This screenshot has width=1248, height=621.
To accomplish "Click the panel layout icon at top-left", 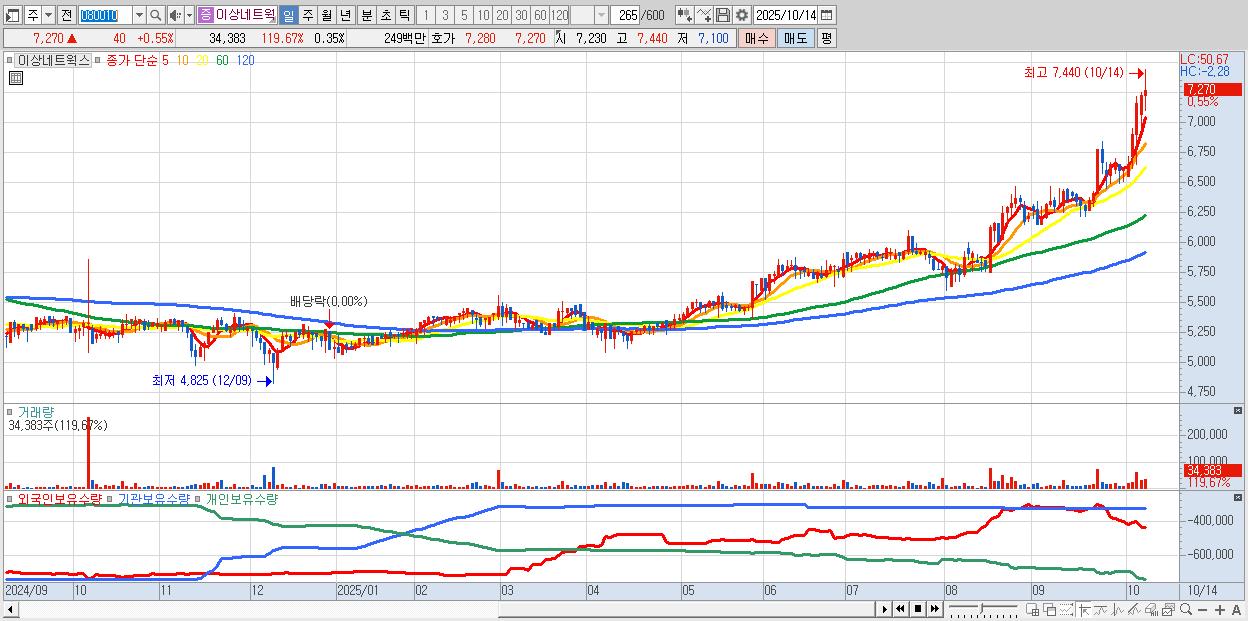I will click(13, 15).
